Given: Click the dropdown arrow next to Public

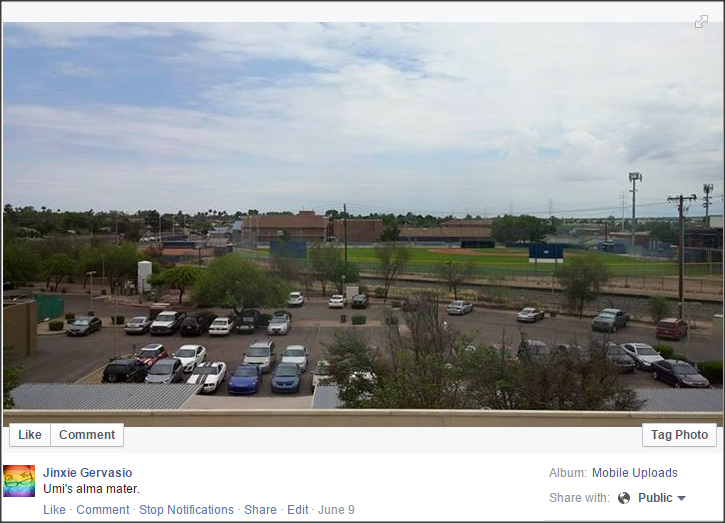Looking at the screenshot, I should [x=681, y=498].
